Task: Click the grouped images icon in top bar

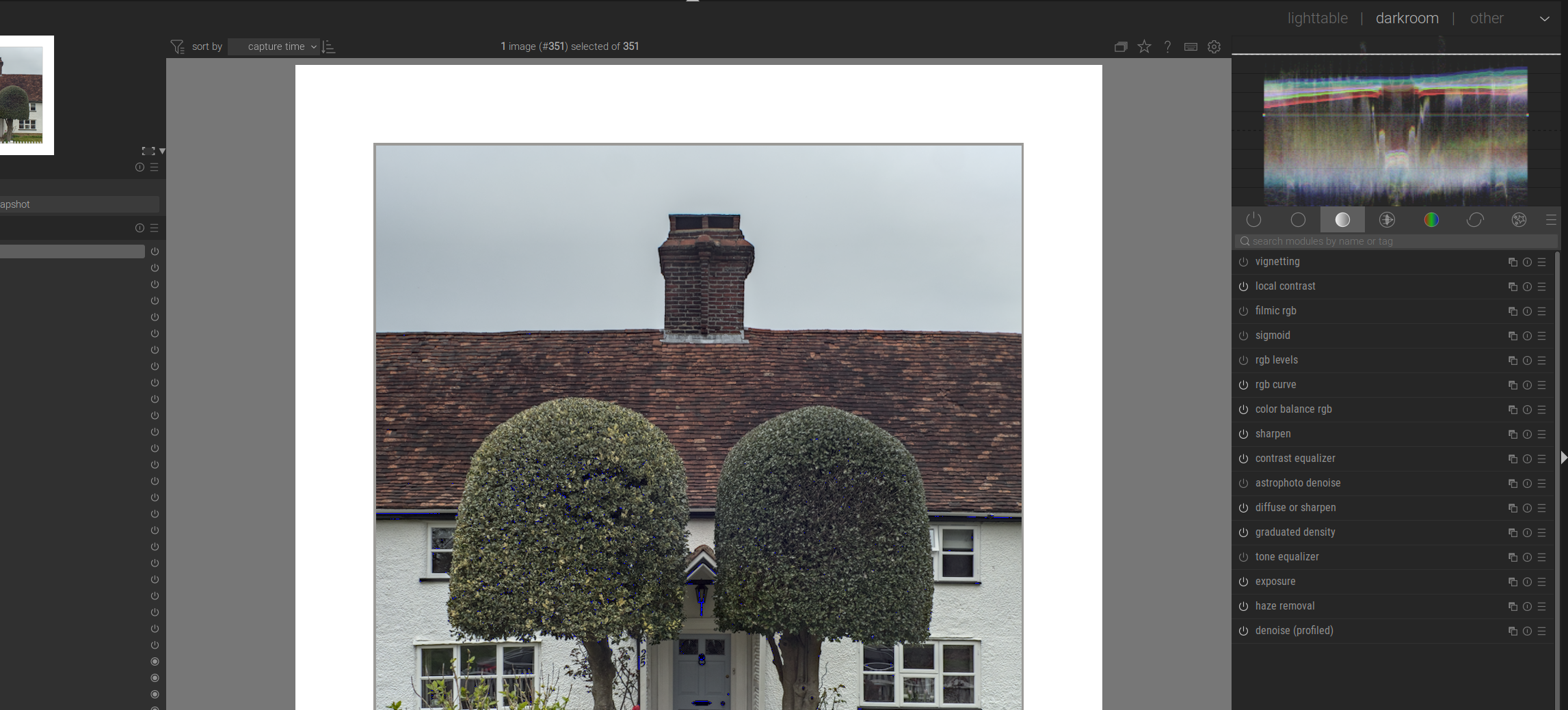Action: (x=1121, y=46)
